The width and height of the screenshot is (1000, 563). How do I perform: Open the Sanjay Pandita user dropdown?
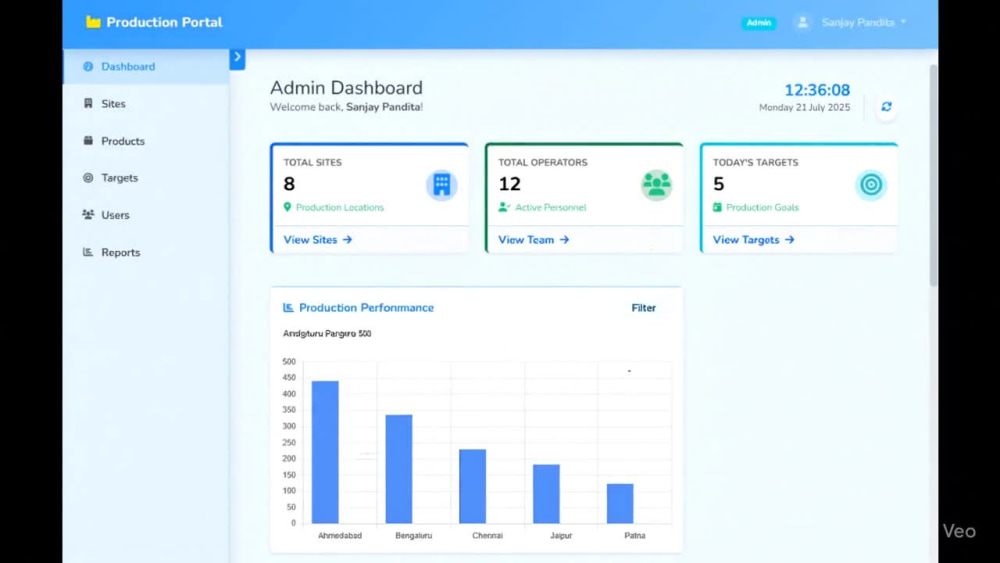pos(864,22)
